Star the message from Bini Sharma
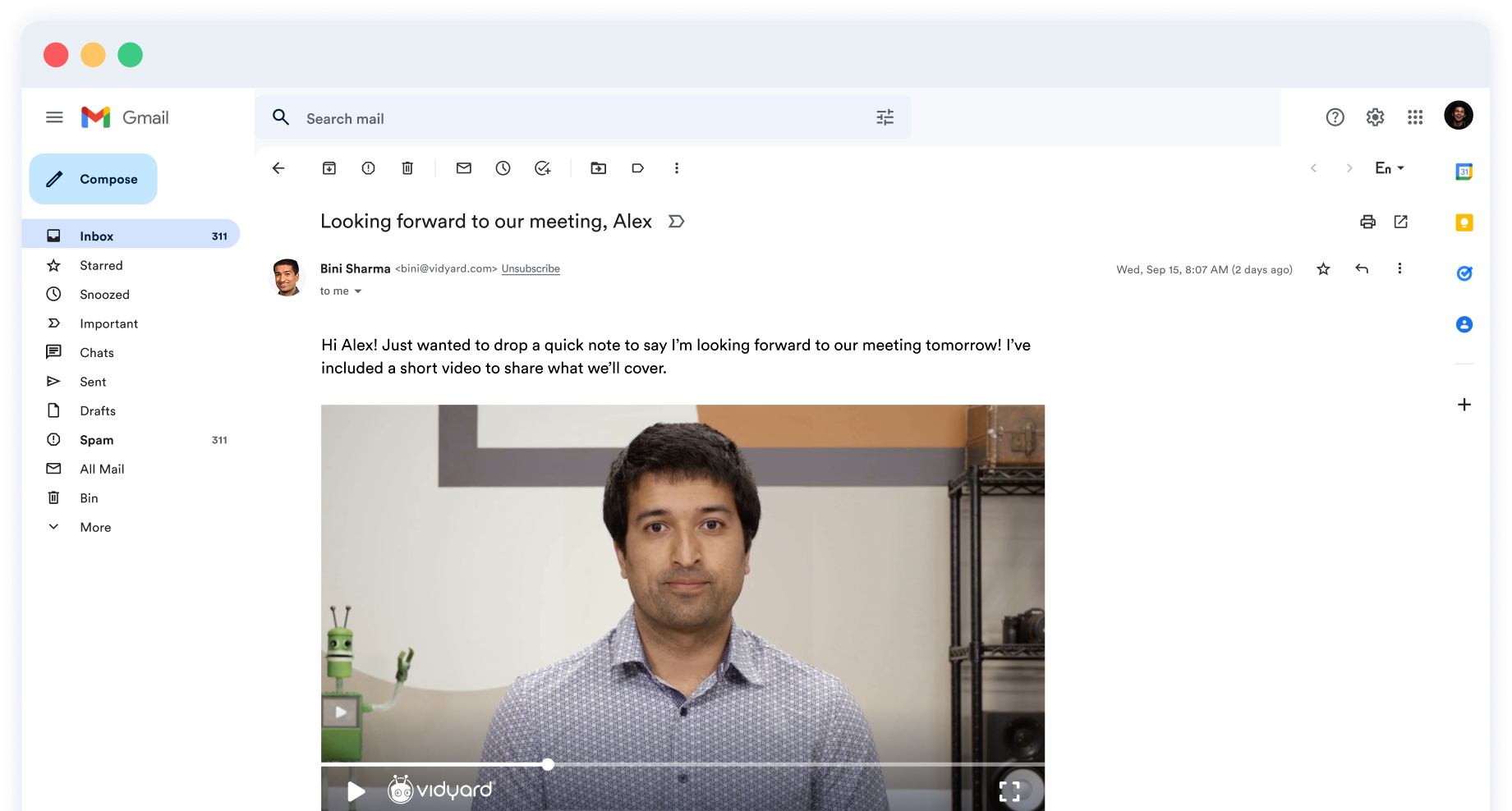The image size is (1512, 811). click(1323, 269)
